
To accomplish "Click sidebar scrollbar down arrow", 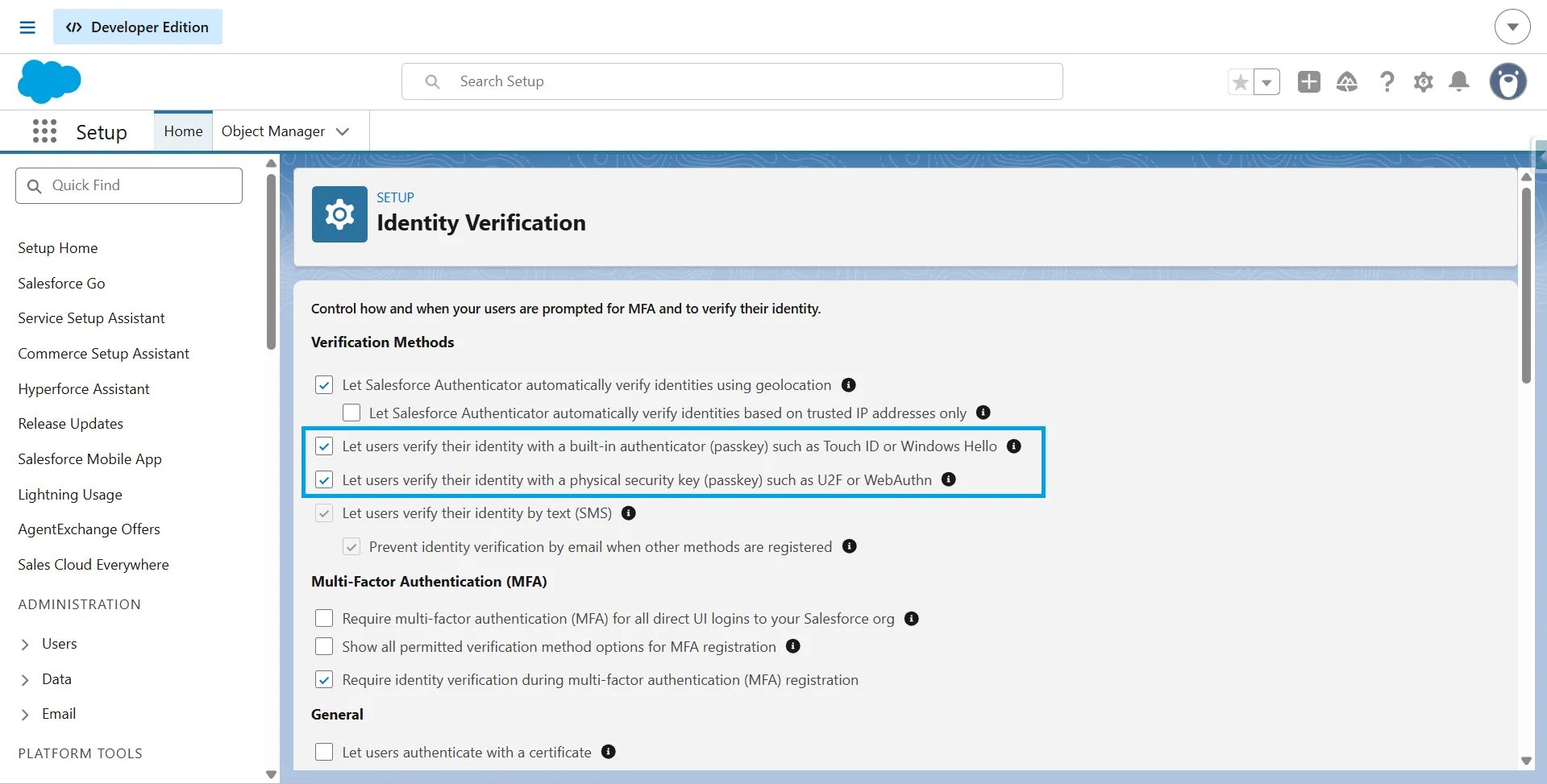I will (x=271, y=774).
